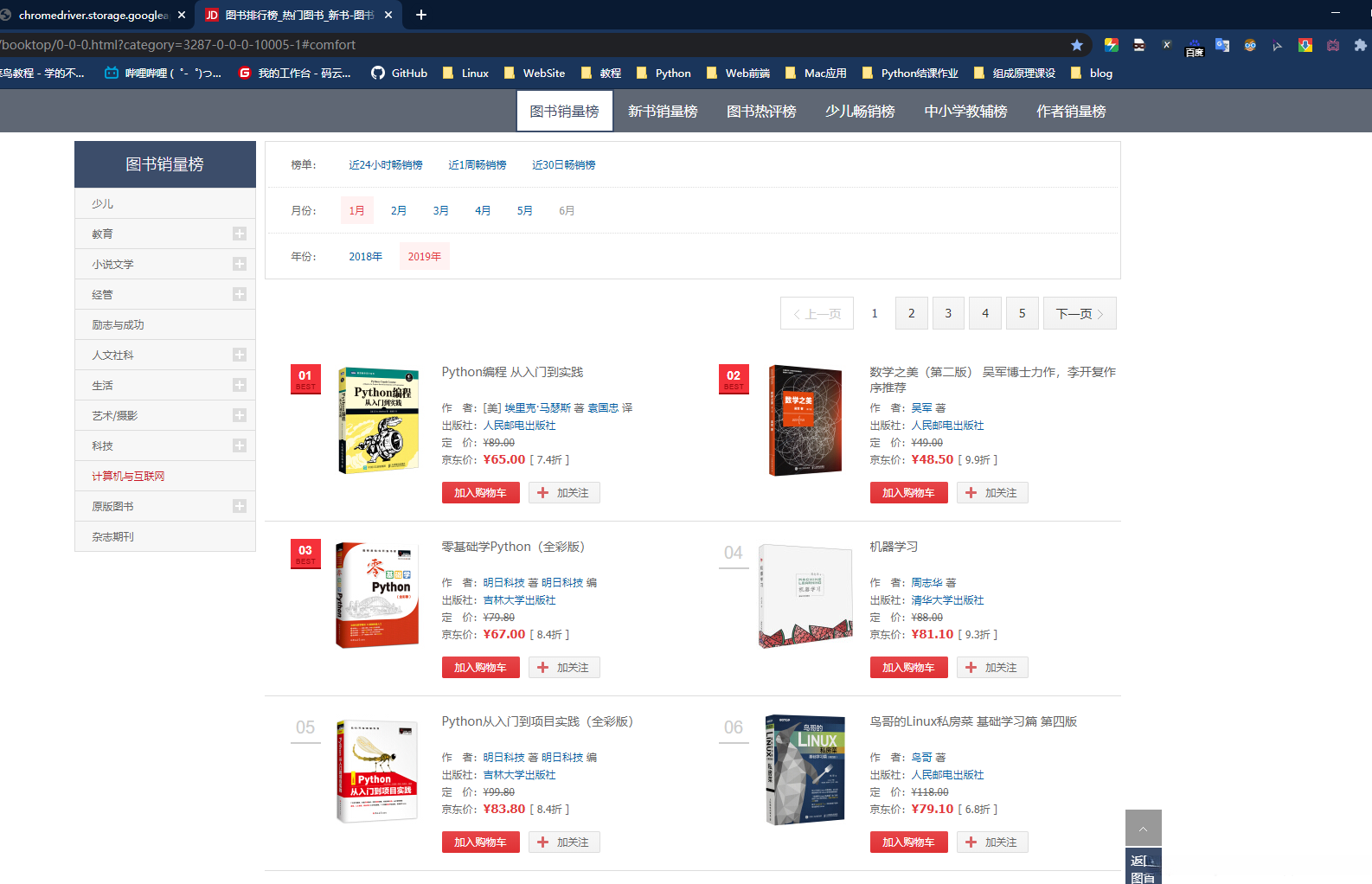Click the download arrow extension icon

click(1305, 45)
